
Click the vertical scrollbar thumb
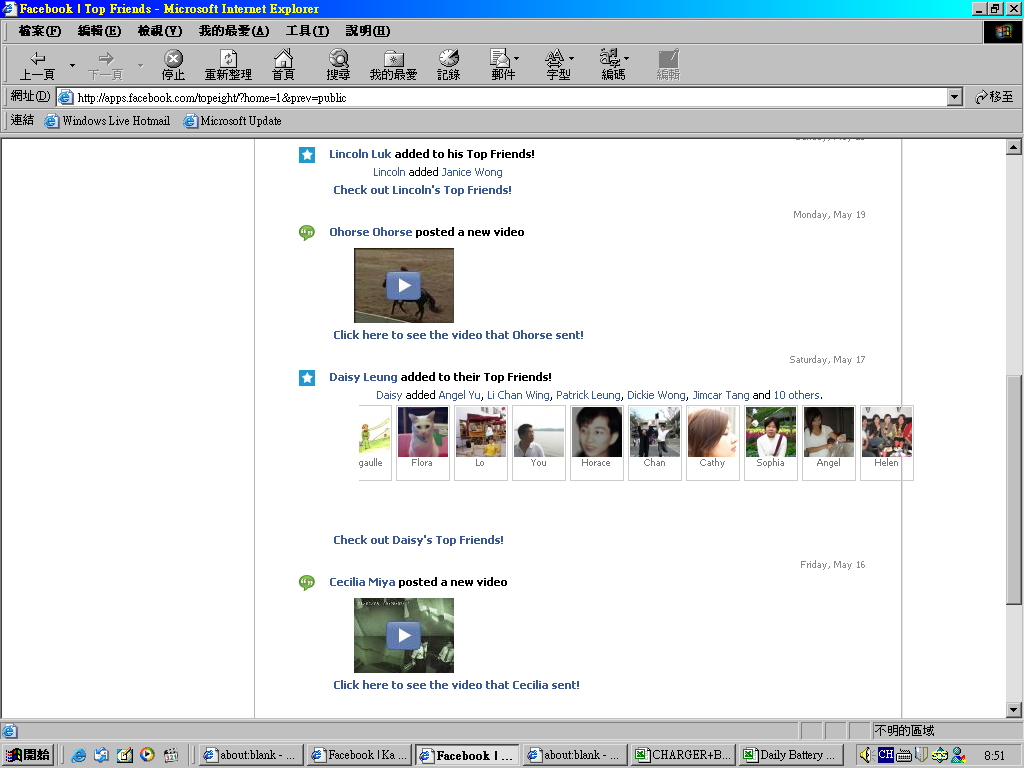click(x=1014, y=490)
